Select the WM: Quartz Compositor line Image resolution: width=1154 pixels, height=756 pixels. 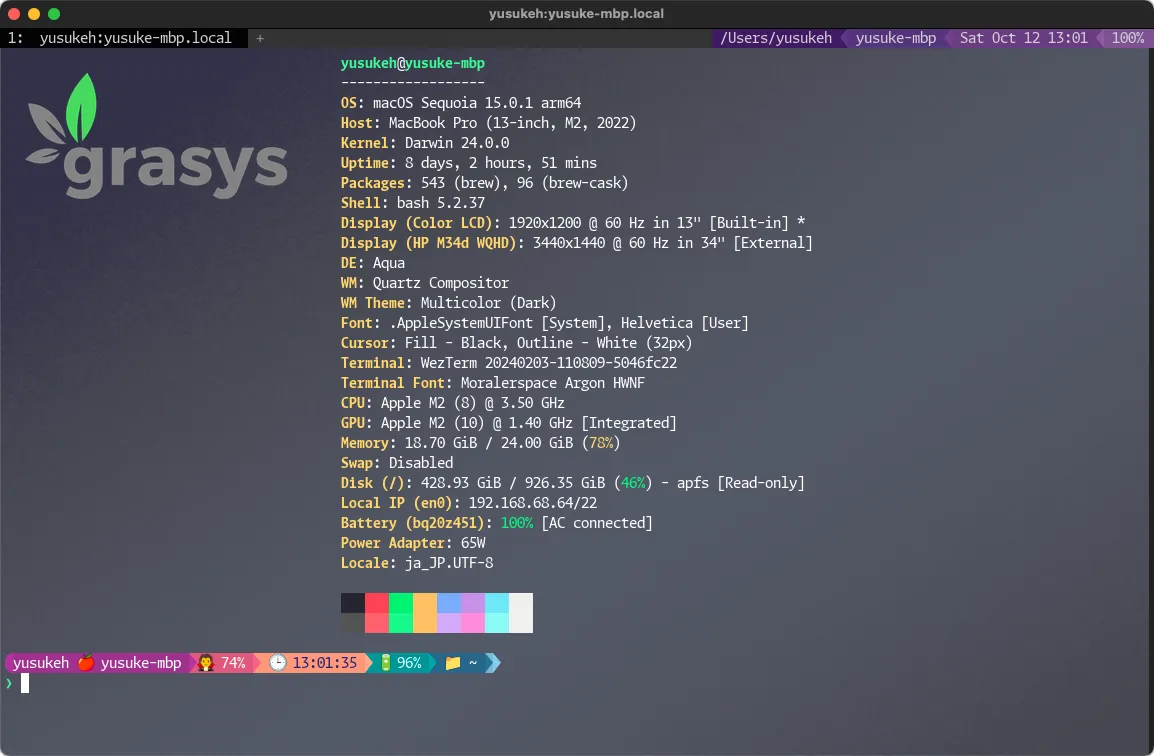click(x=425, y=283)
